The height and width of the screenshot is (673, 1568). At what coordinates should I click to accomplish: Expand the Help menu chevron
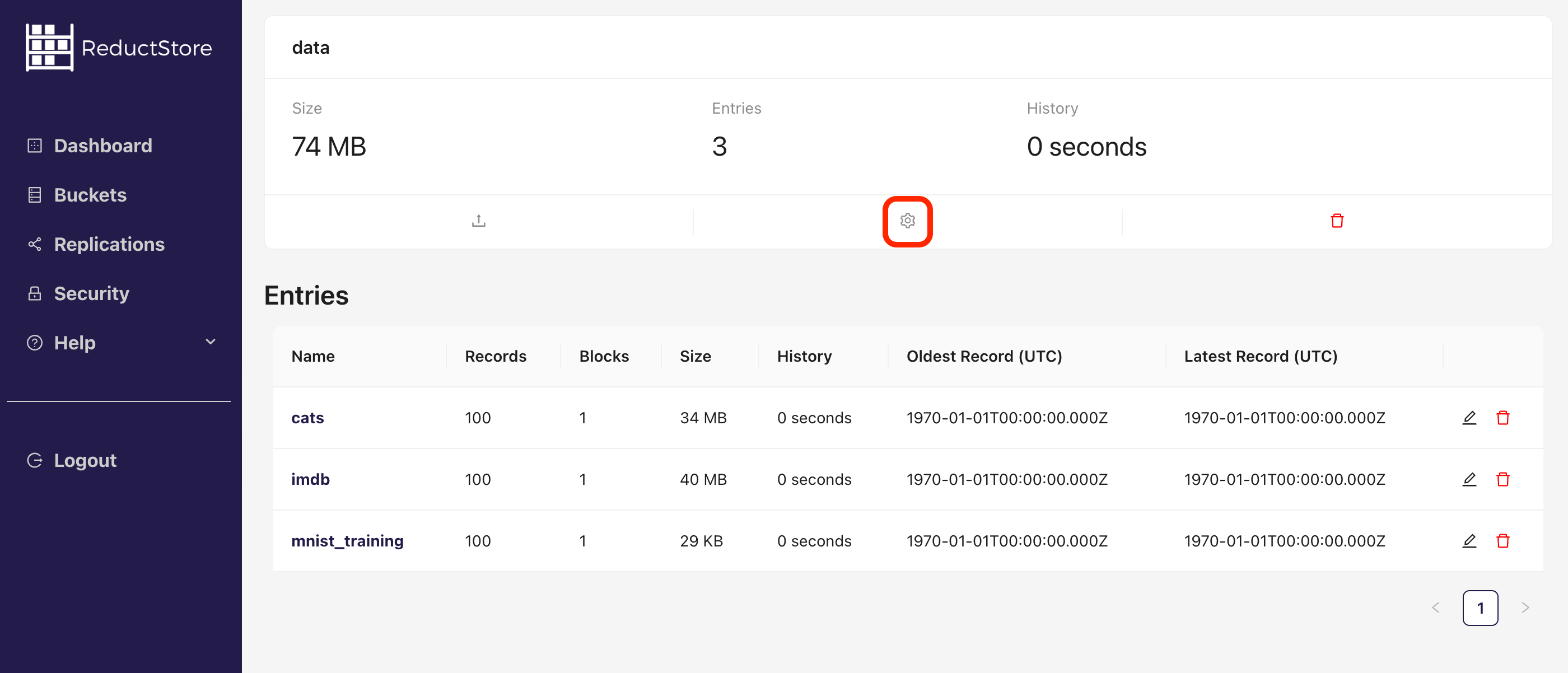[x=210, y=343]
